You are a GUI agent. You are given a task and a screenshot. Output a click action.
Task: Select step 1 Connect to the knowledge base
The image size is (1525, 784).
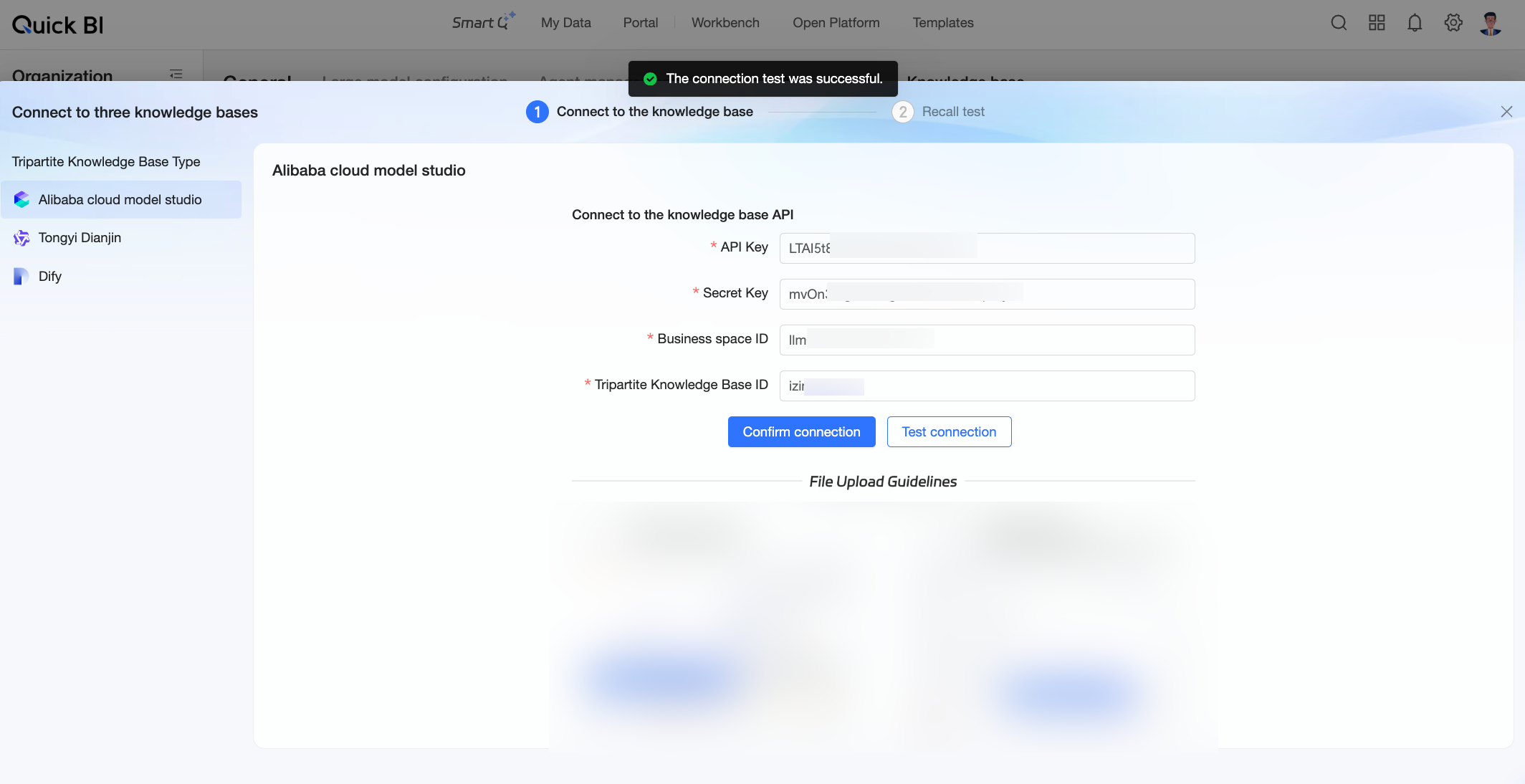pos(639,112)
